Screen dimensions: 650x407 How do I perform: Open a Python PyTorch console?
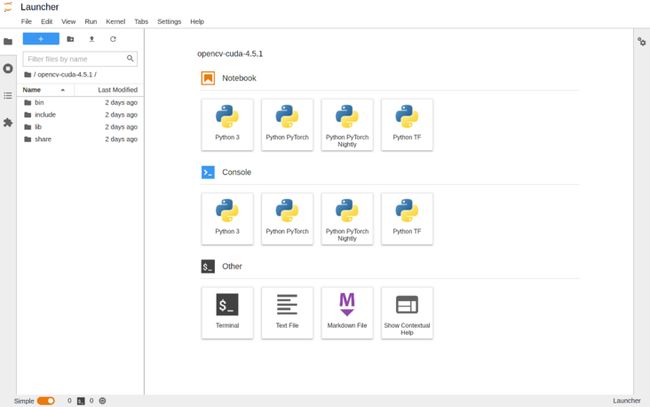pos(287,219)
